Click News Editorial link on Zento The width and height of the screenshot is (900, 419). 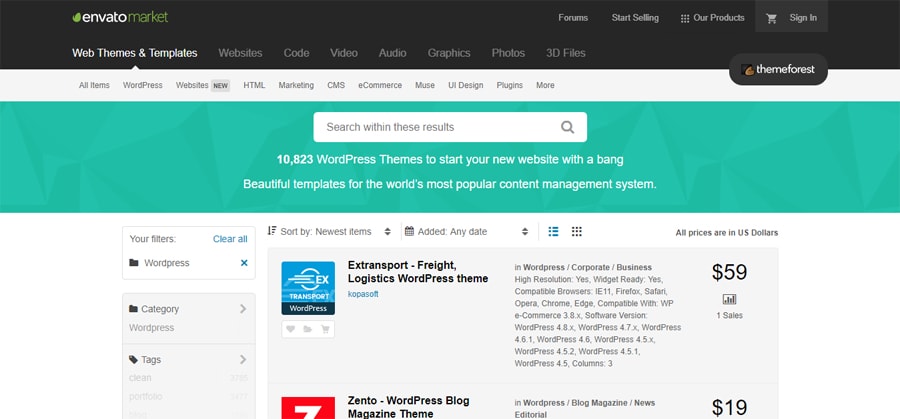[585, 409]
